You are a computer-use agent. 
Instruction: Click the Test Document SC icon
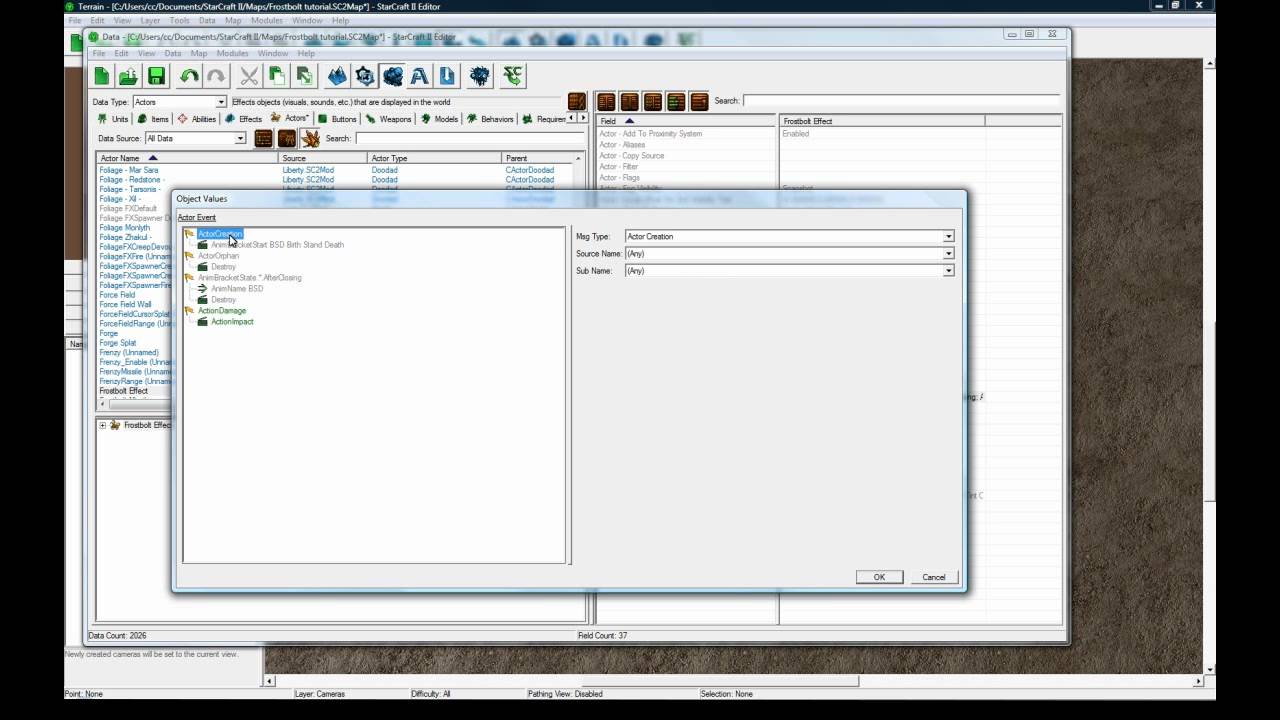pyautogui.click(x=513, y=76)
